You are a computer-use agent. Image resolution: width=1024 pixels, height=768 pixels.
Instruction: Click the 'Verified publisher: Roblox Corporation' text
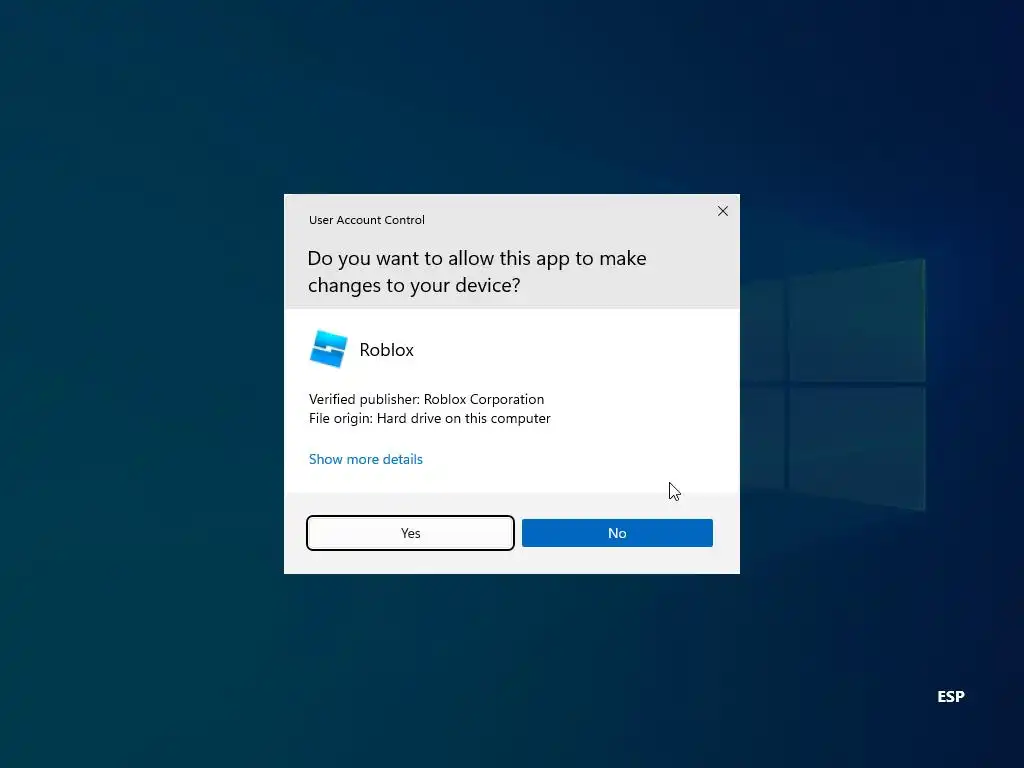[426, 399]
